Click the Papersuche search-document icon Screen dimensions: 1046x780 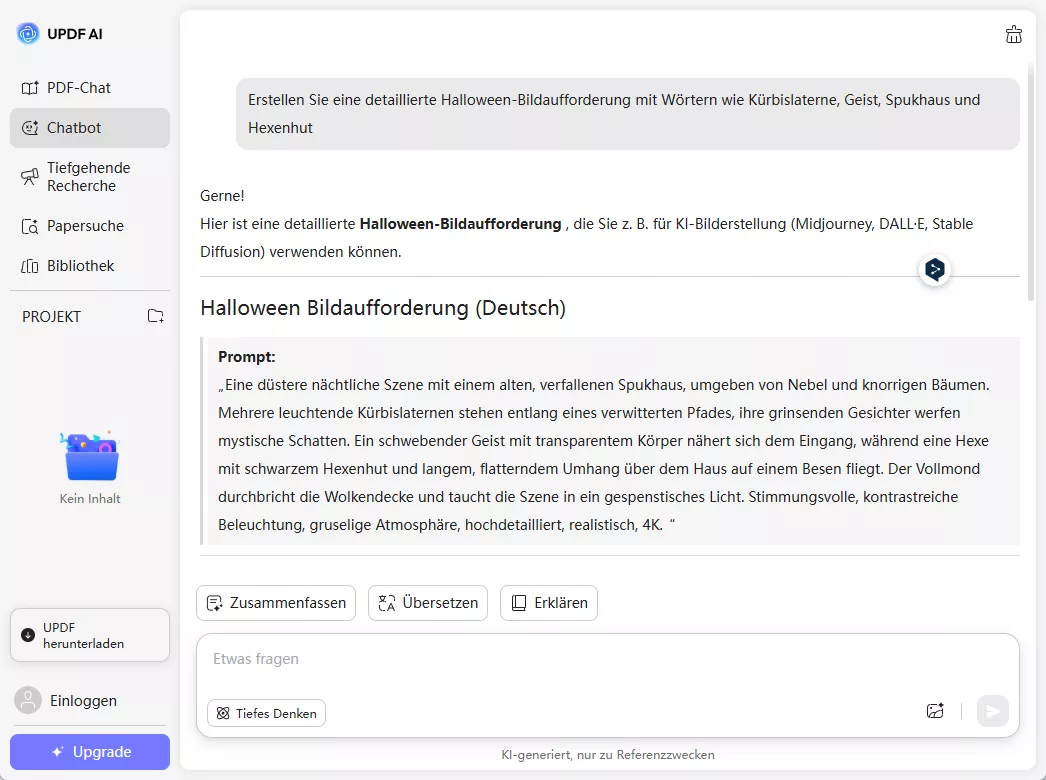29,227
